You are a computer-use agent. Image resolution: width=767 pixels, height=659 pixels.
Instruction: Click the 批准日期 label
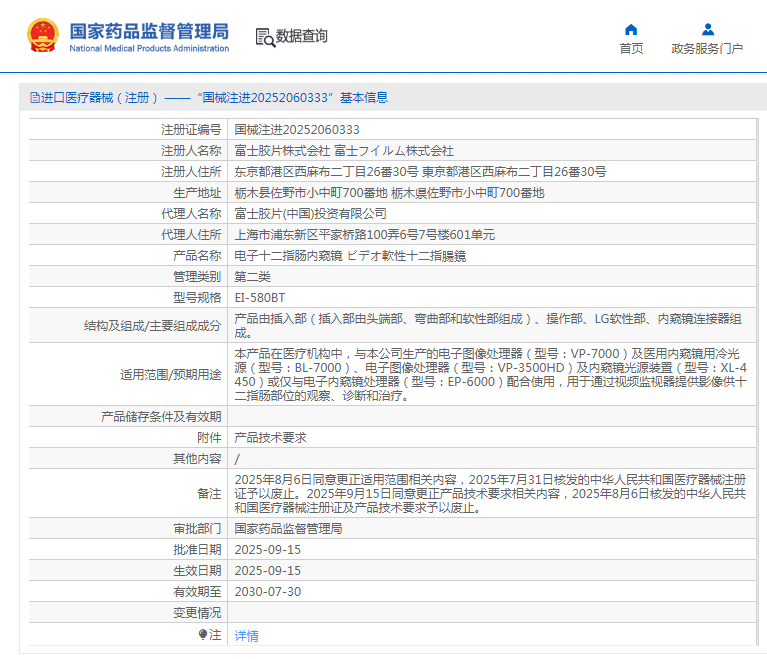[x=197, y=550]
